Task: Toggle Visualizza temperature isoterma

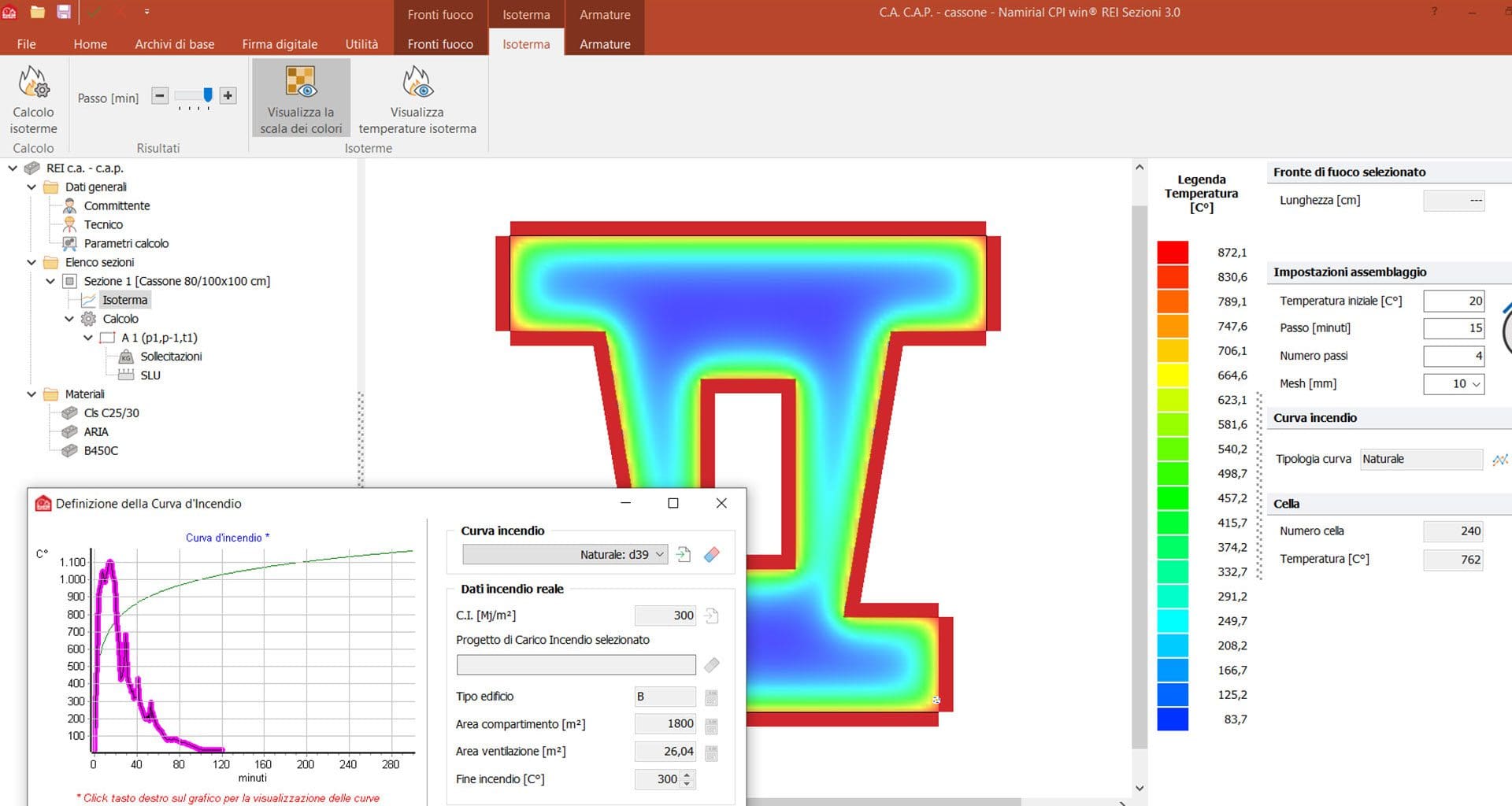Action: [417, 97]
